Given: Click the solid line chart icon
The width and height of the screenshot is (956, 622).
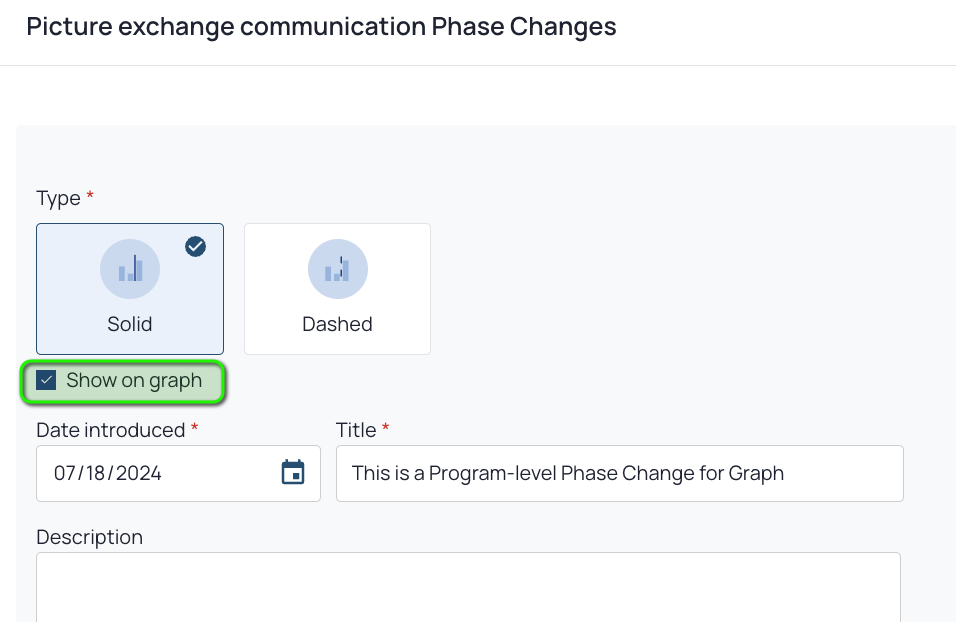Looking at the screenshot, I should [130, 269].
